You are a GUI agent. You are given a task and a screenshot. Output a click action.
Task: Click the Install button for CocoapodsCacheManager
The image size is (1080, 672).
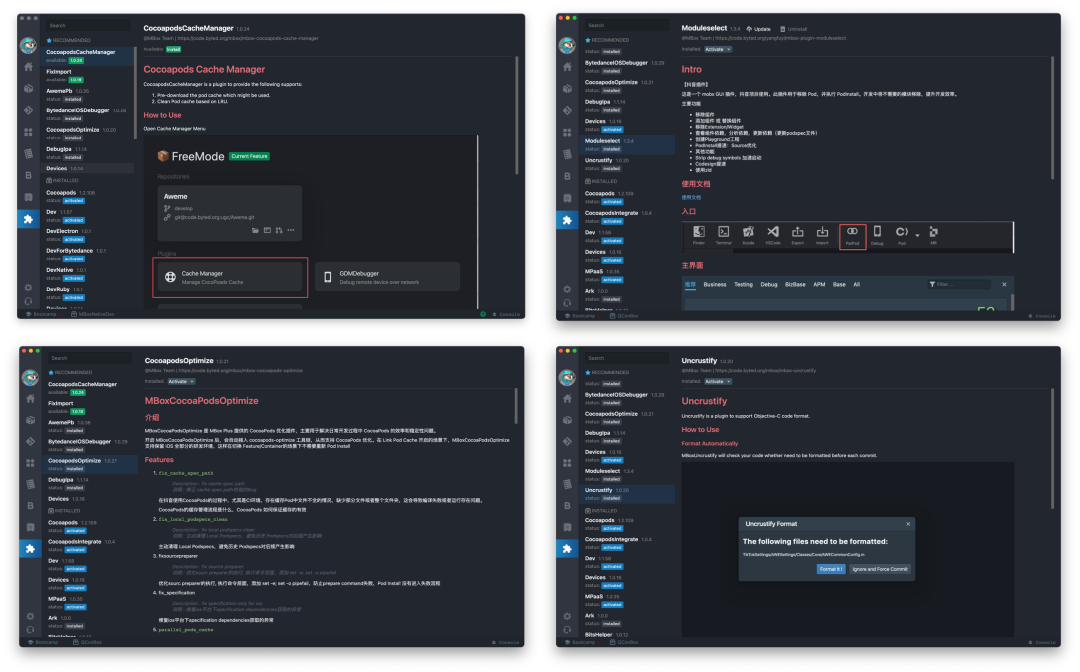173,50
